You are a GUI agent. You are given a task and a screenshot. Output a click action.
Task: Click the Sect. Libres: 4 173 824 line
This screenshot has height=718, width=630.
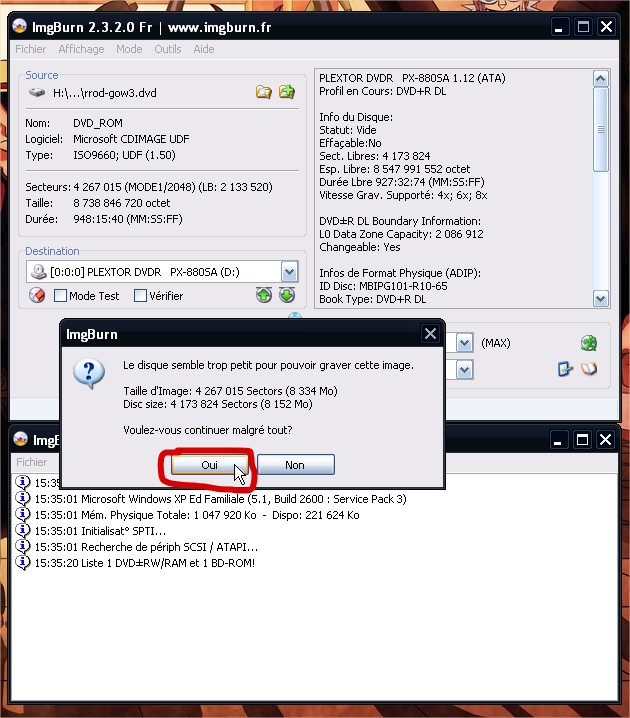click(375, 156)
